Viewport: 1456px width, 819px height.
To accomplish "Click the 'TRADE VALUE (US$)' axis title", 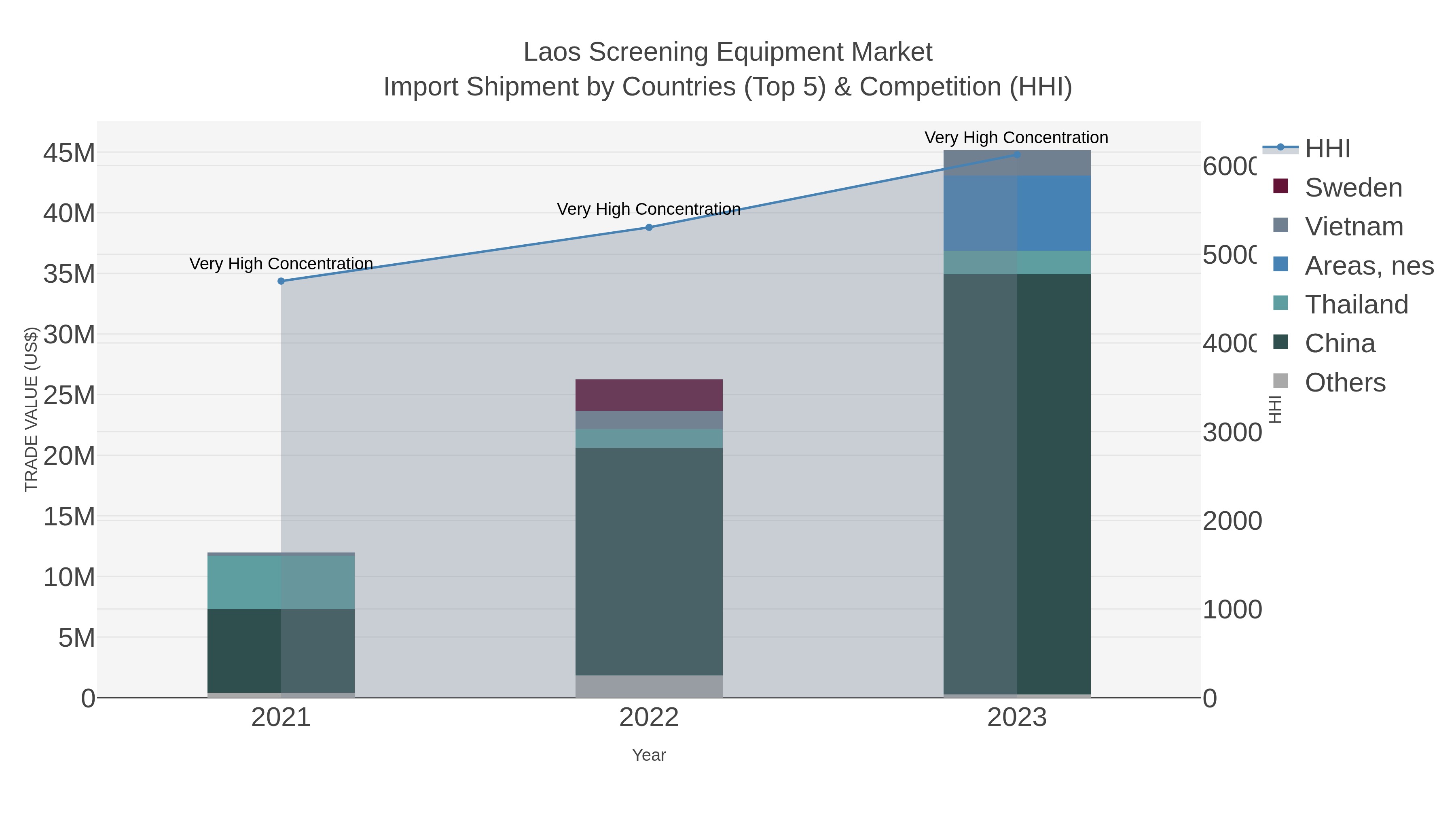I will [x=31, y=410].
